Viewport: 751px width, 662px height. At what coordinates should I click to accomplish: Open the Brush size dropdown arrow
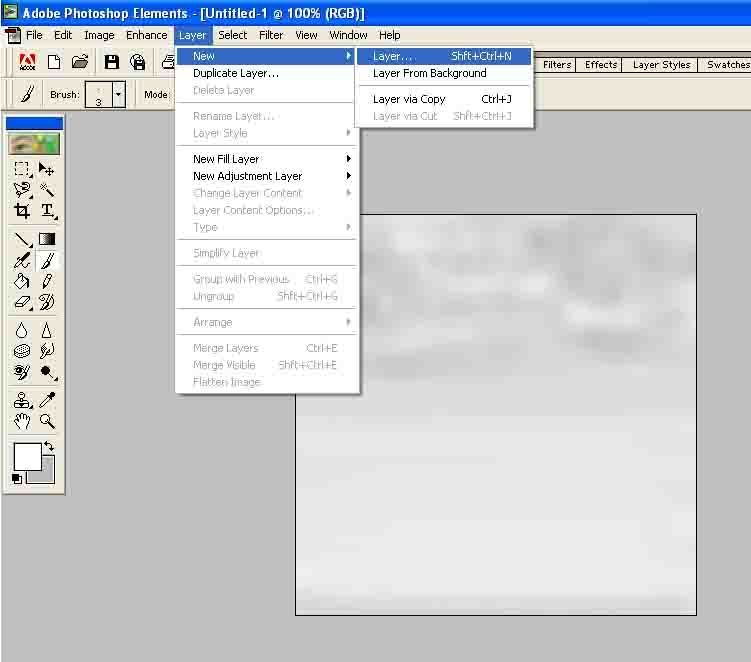(x=119, y=95)
